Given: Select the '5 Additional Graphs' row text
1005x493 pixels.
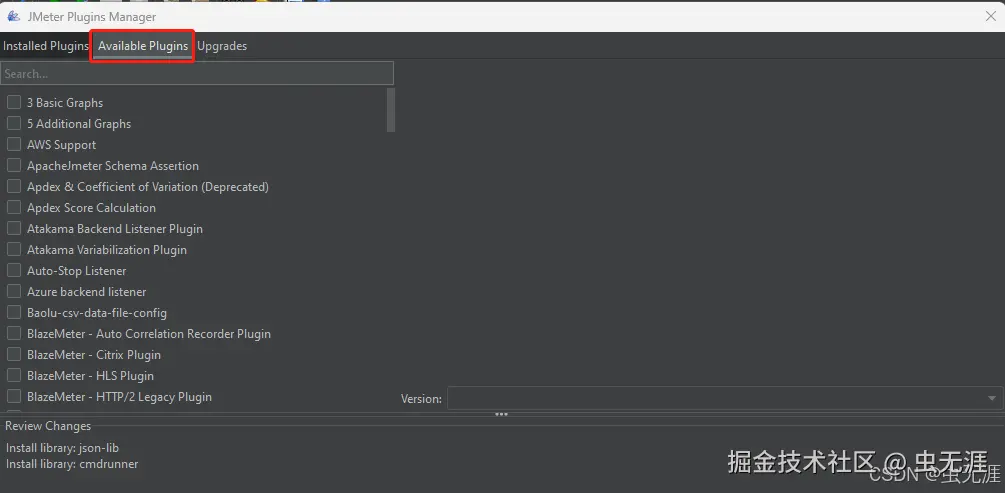Looking at the screenshot, I should 79,124.
